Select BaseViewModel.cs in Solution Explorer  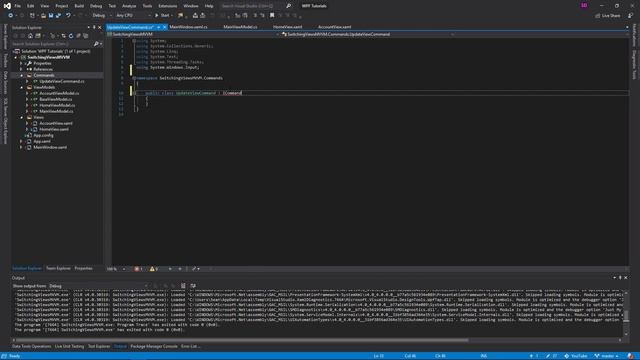[x=56, y=99]
